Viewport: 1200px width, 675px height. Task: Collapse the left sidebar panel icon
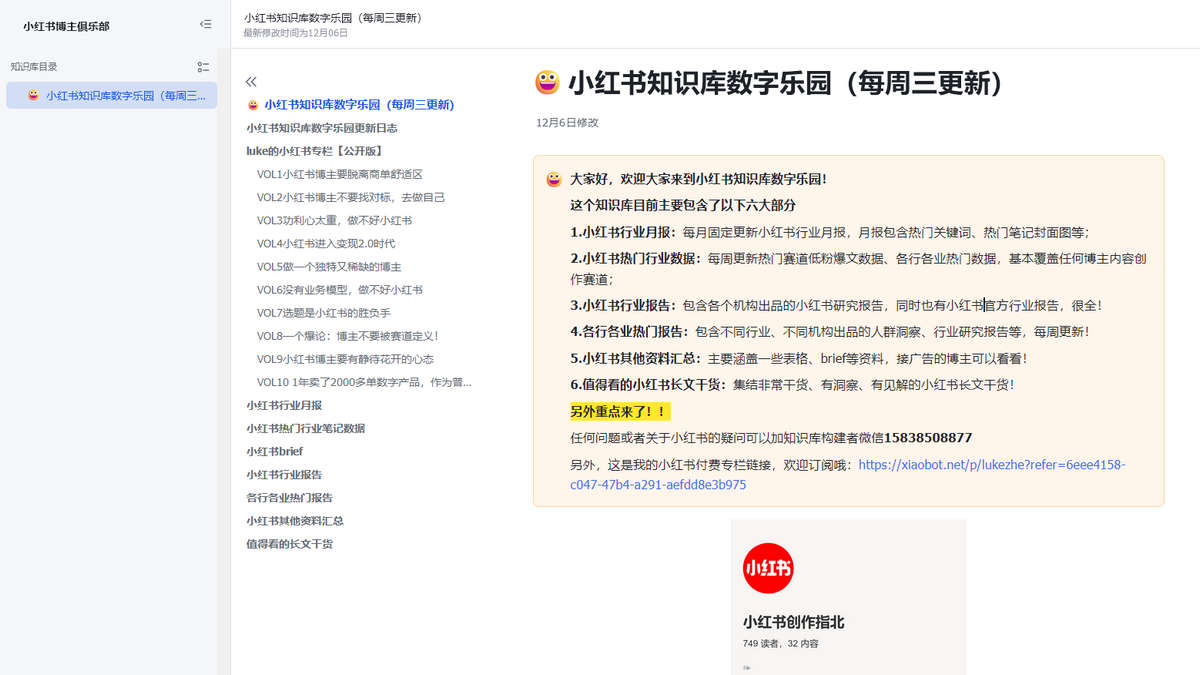coord(205,24)
